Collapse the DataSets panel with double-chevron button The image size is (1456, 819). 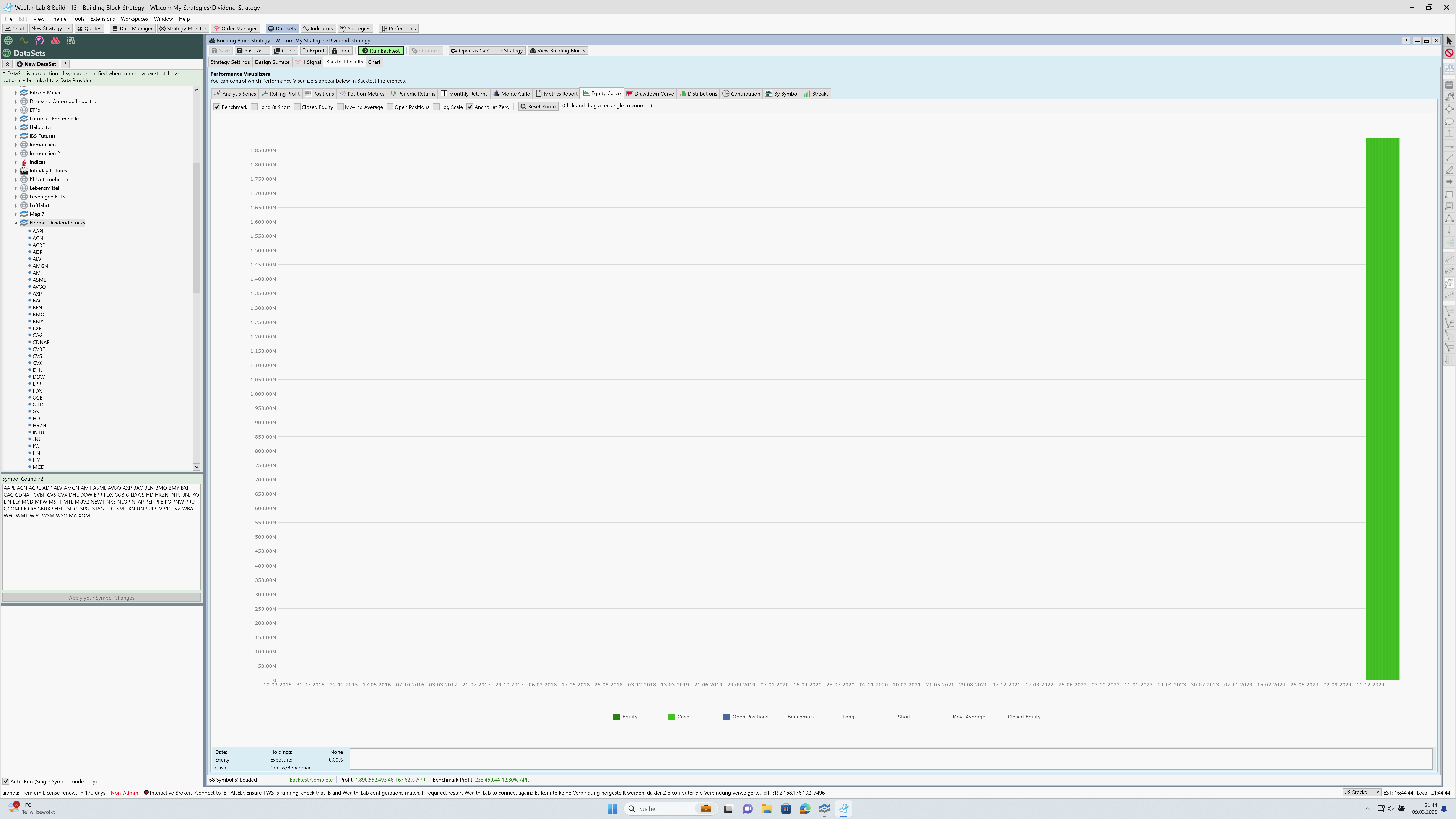7,64
